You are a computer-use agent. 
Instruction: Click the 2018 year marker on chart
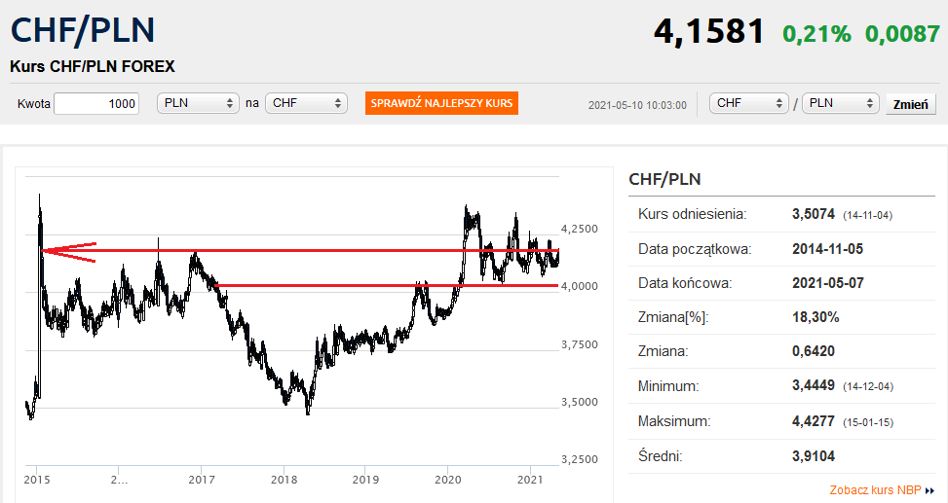pyautogui.click(x=283, y=477)
